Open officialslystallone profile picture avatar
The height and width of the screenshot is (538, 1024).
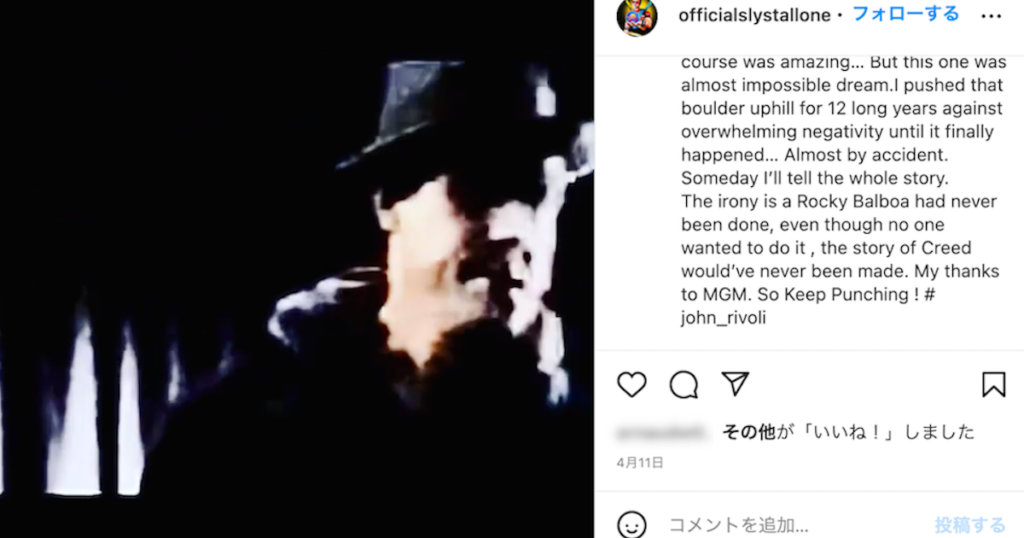[x=637, y=16]
